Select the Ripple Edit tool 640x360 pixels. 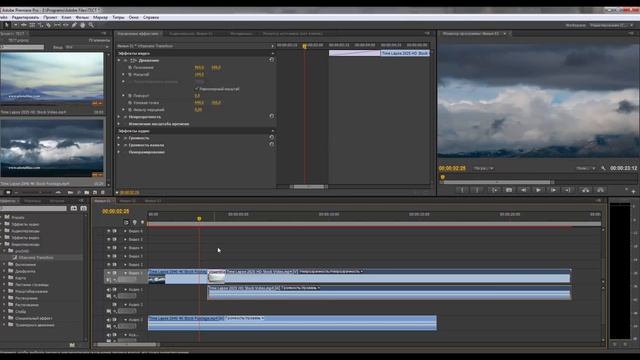click(24, 25)
